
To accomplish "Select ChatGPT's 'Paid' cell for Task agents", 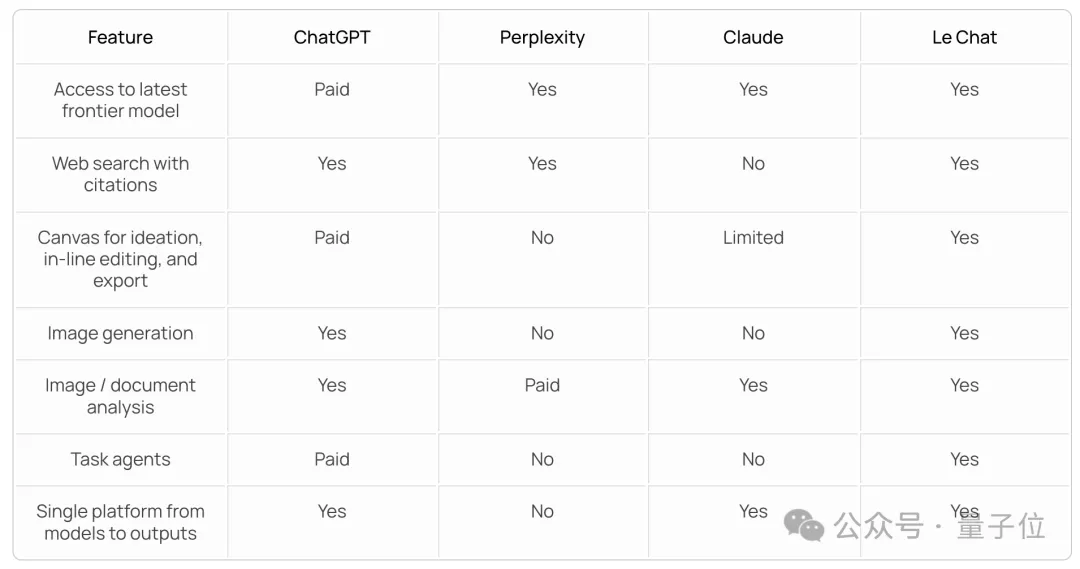I will (x=332, y=460).
